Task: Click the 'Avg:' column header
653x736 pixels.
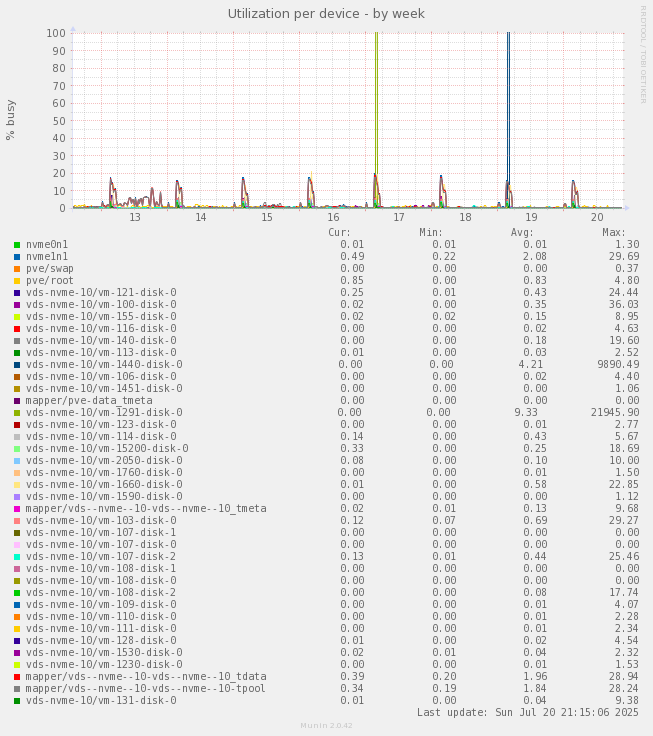Action: (x=522, y=233)
